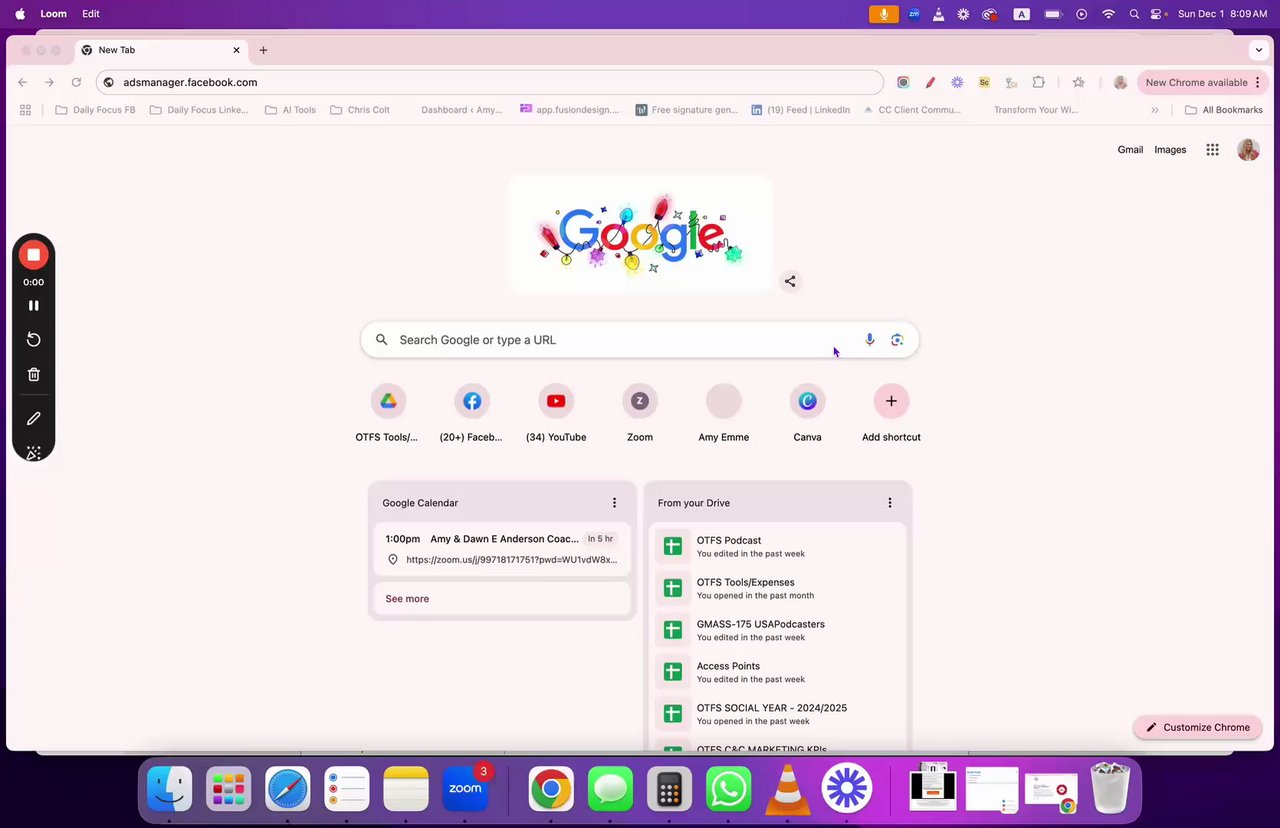This screenshot has width=1280, height=828.
Task: Open the Loom confetti effects icon
Action: pyautogui.click(x=33, y=453)
